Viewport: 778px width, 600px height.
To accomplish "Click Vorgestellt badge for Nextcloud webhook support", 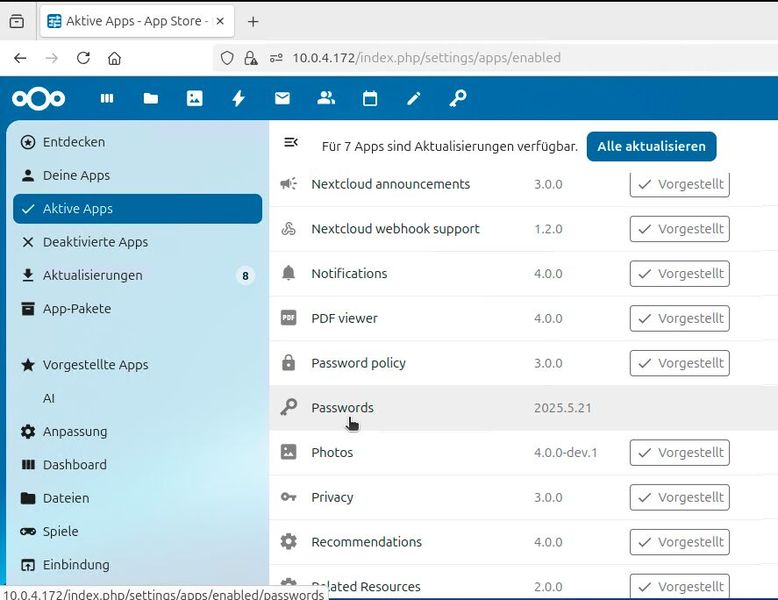I will (680, 229).
